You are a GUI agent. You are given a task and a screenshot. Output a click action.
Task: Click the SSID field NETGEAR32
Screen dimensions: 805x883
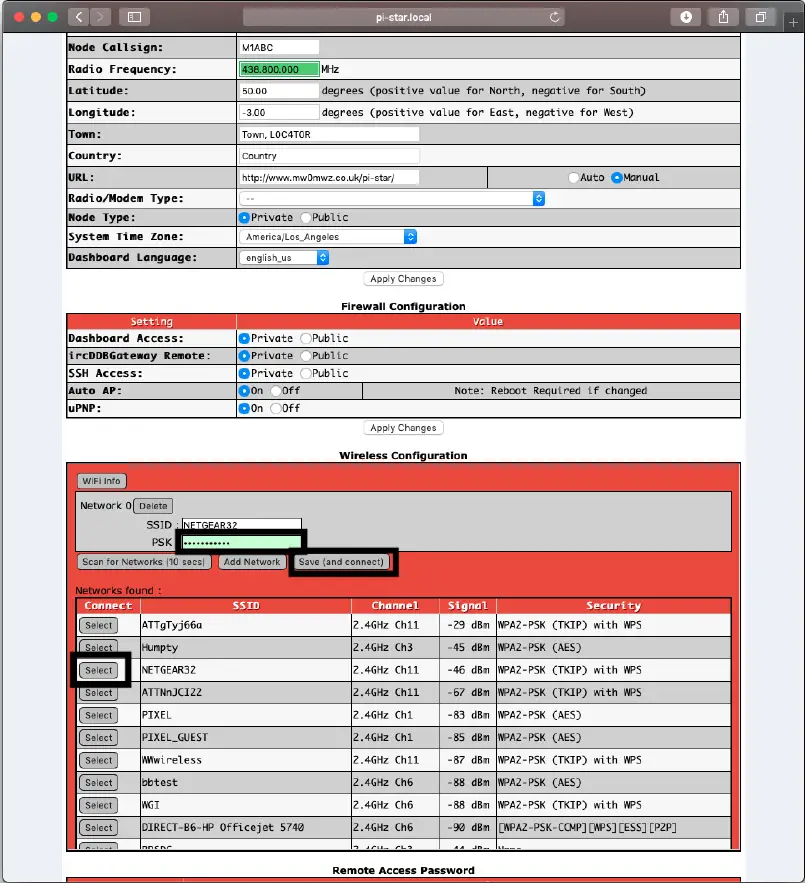click(x=242, y=525)
